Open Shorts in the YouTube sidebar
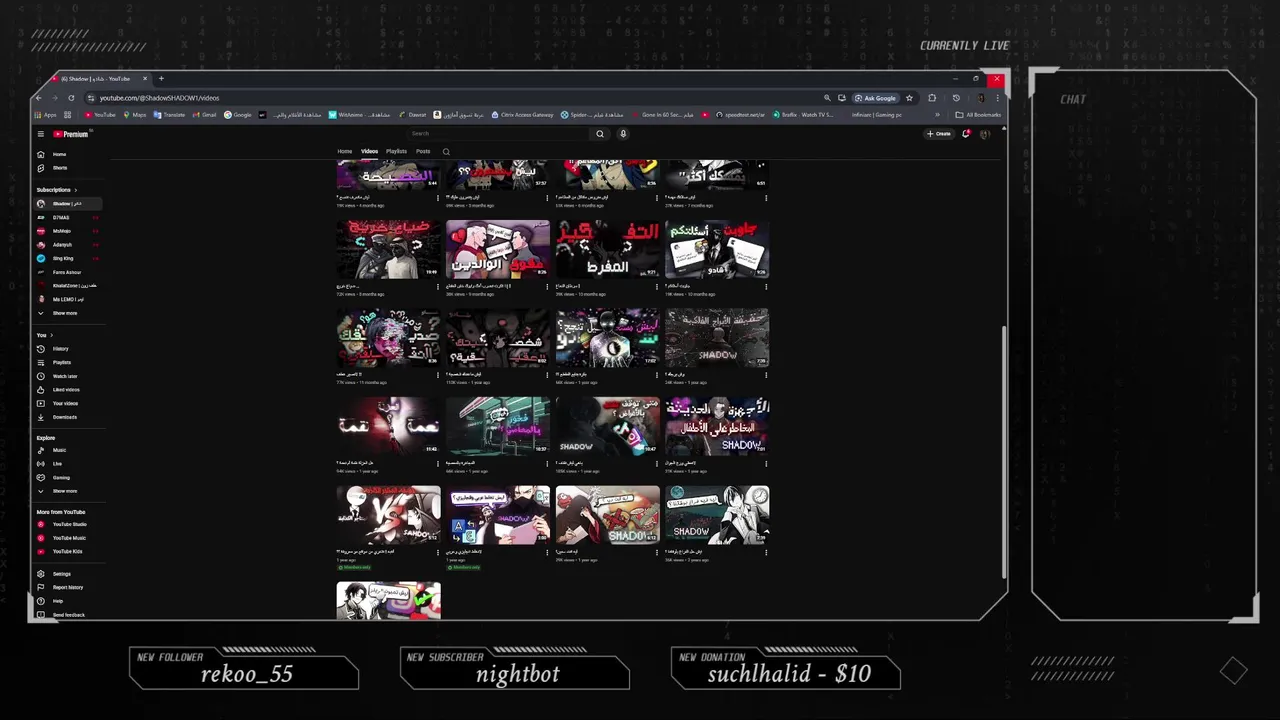1280x720 pixels. (x=68, y=168)
